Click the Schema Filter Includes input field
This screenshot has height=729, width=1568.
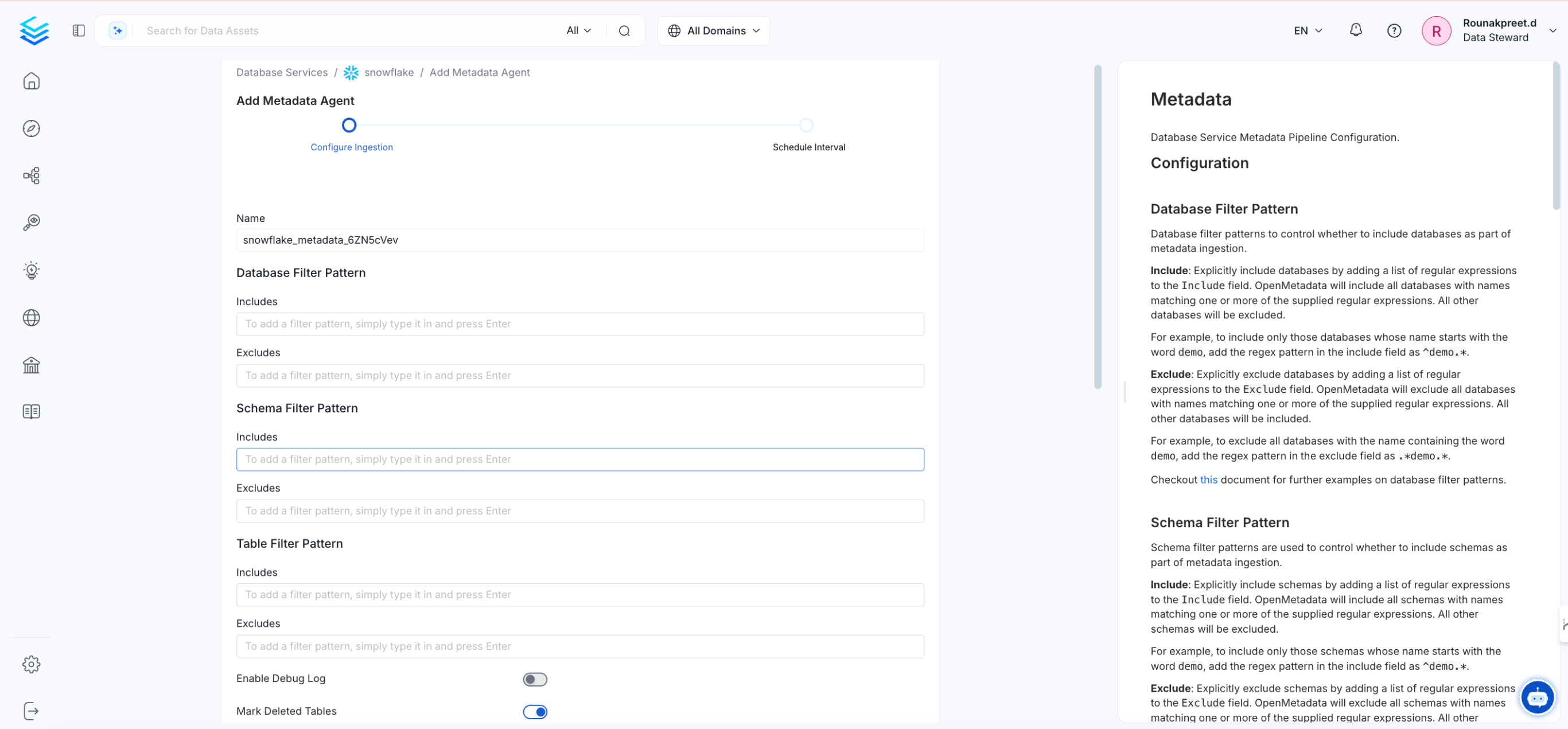coord(579,459)
